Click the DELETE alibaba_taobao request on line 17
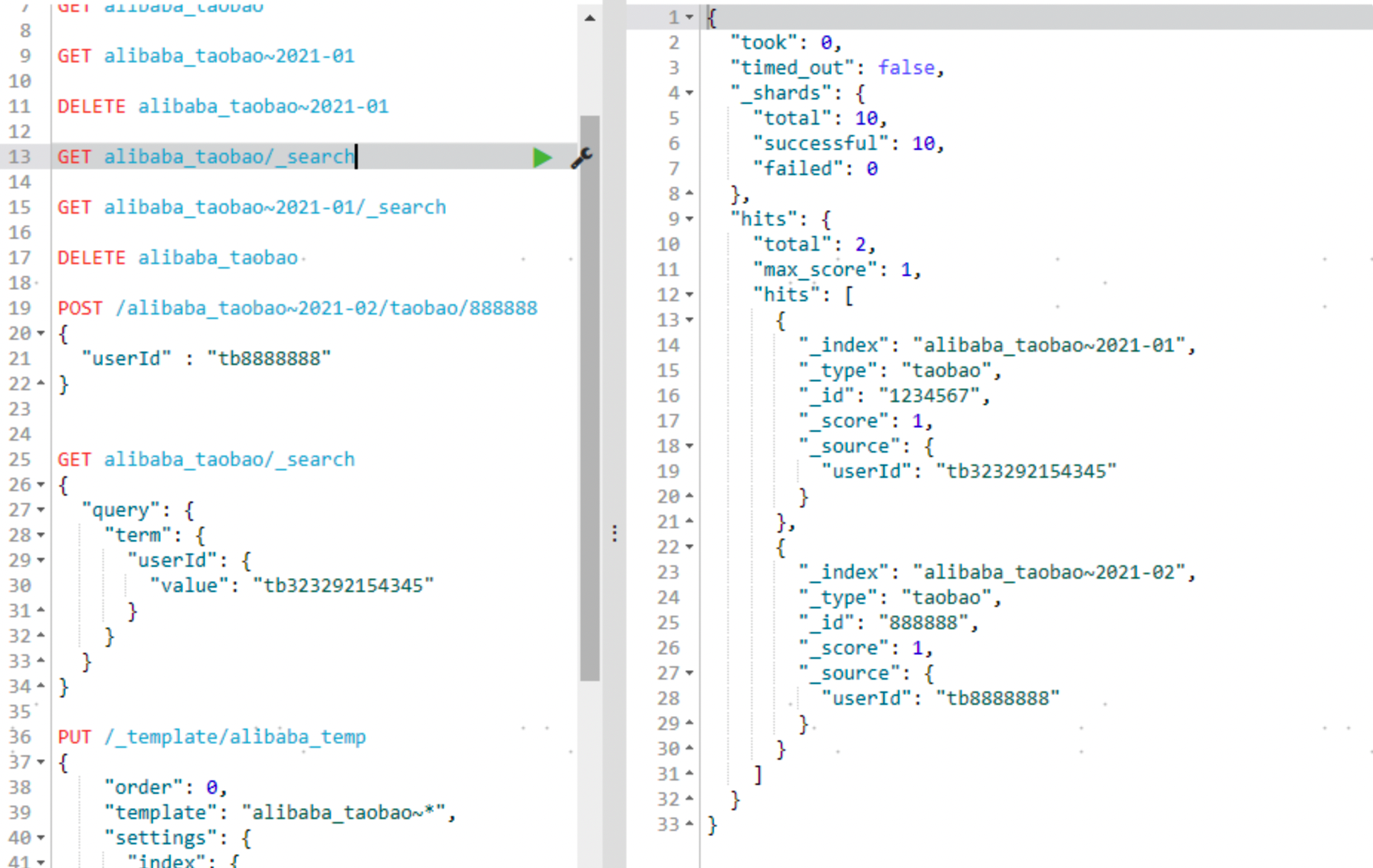This screenshot has height=868, width=1373. tap(178, 258)
